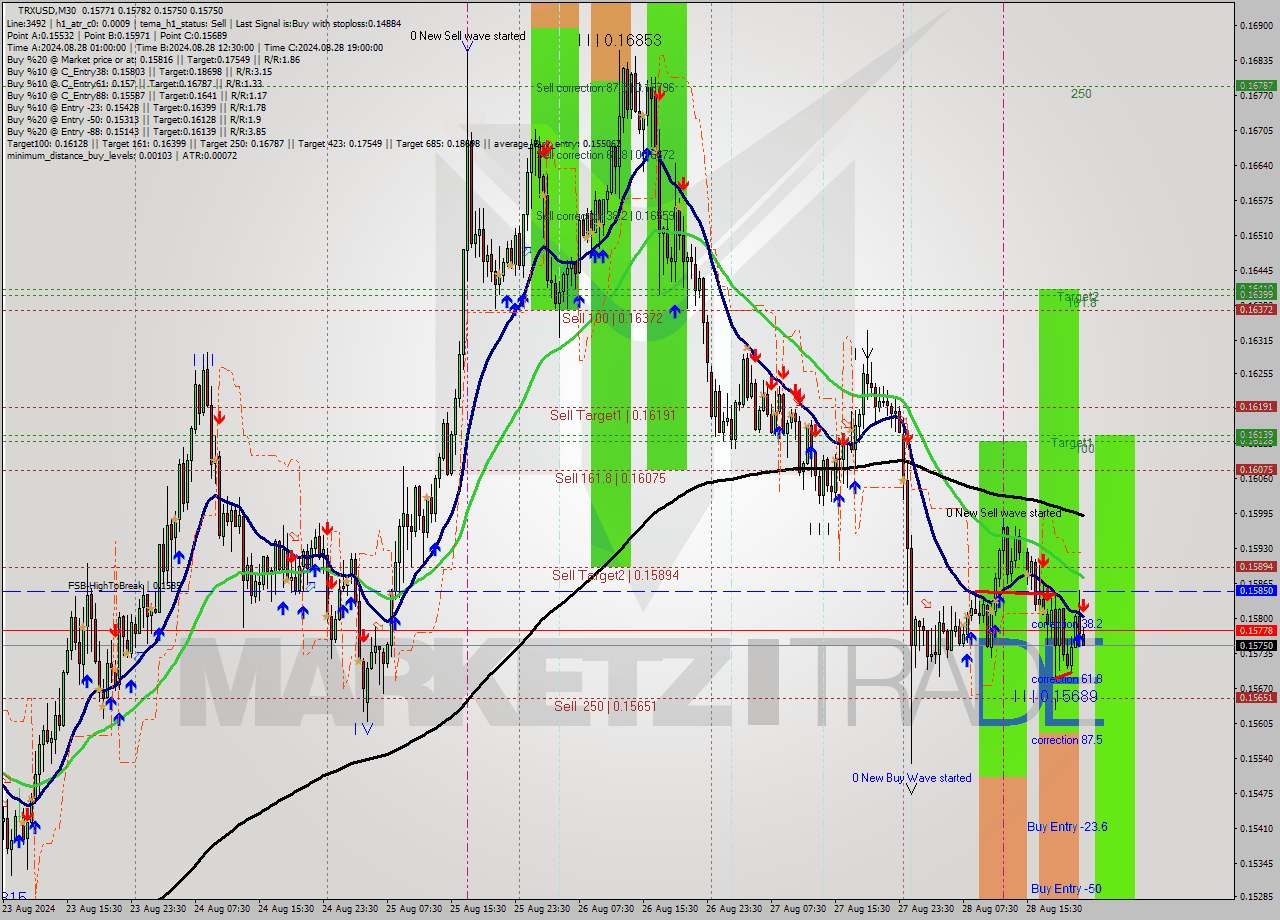The width and height of the screenshot is (1280, 920).
Task: Click the '250' level label near 0.16787
Action: tap(1081, 94)
